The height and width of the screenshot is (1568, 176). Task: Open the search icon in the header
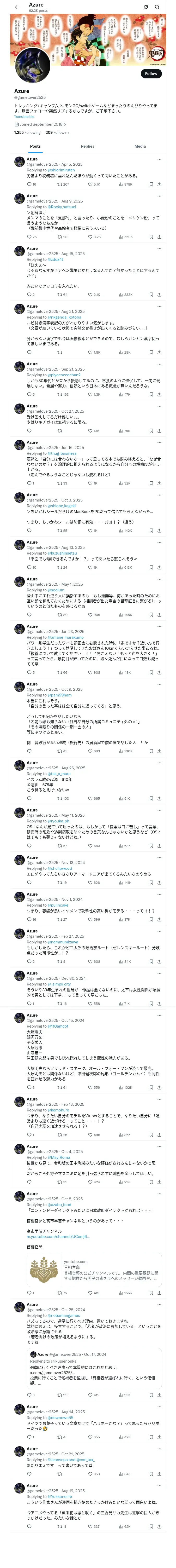pyautogui.click(x=157, y=7)
